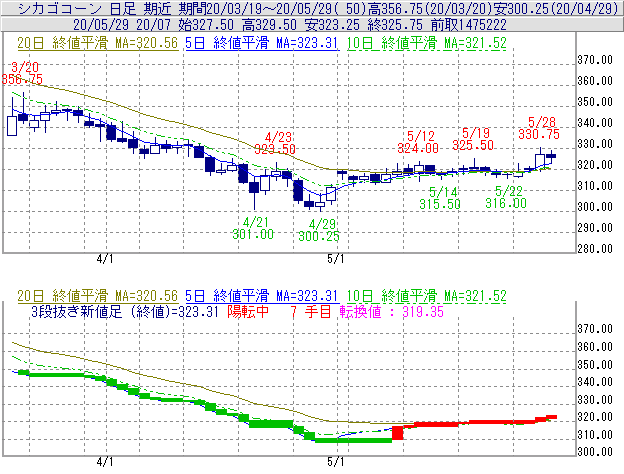The image size is (624, 474).
Task: Click the 290.00 axis label on upper chart
Action: click(595, 228)
